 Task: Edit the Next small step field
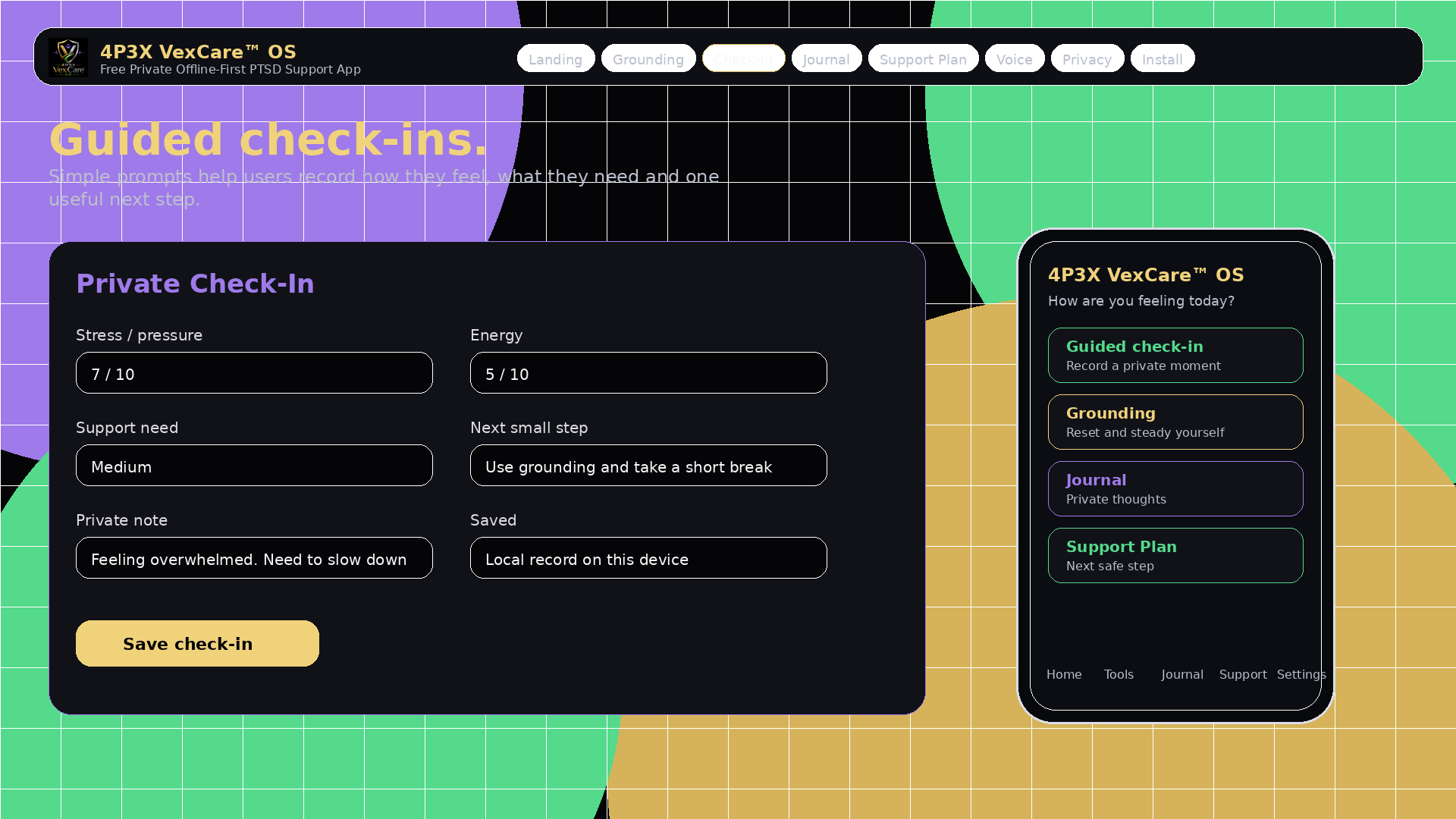point(648,466)
